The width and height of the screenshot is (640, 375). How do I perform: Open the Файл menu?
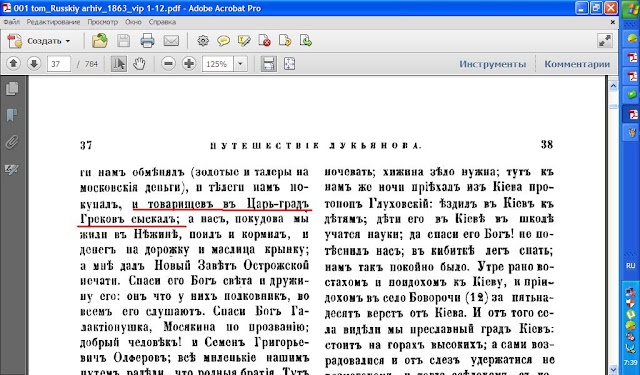(11, 22)
